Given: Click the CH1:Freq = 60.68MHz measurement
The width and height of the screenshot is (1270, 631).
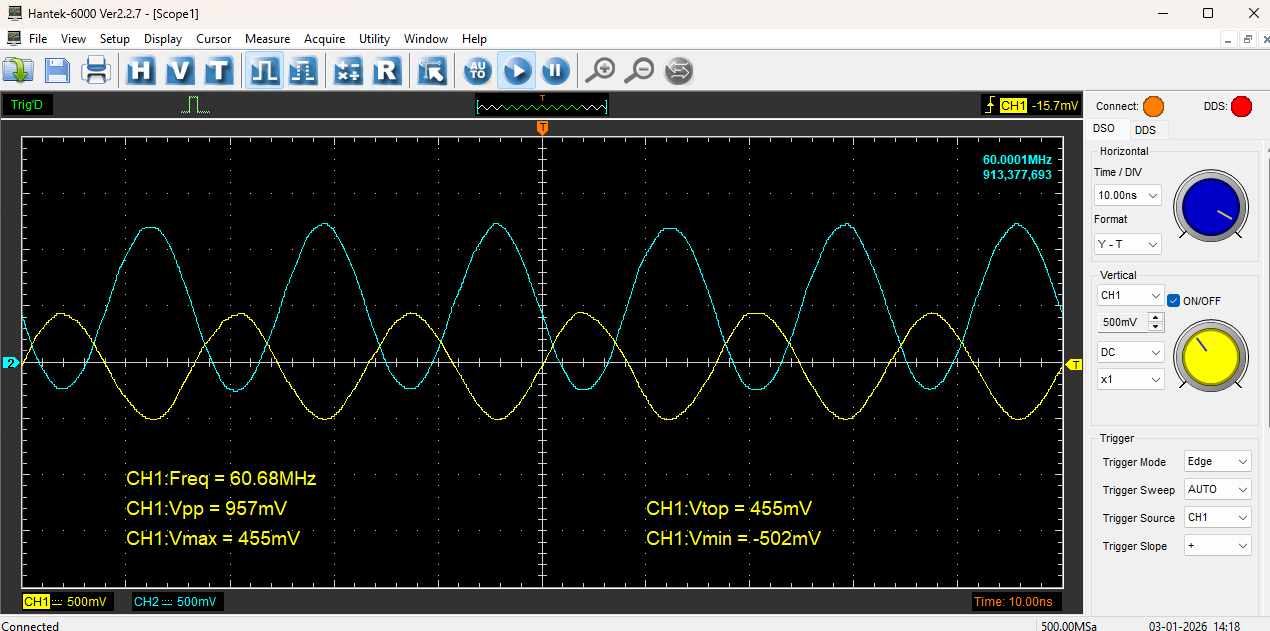Looking at the screenshot, I should click(221, 479).
